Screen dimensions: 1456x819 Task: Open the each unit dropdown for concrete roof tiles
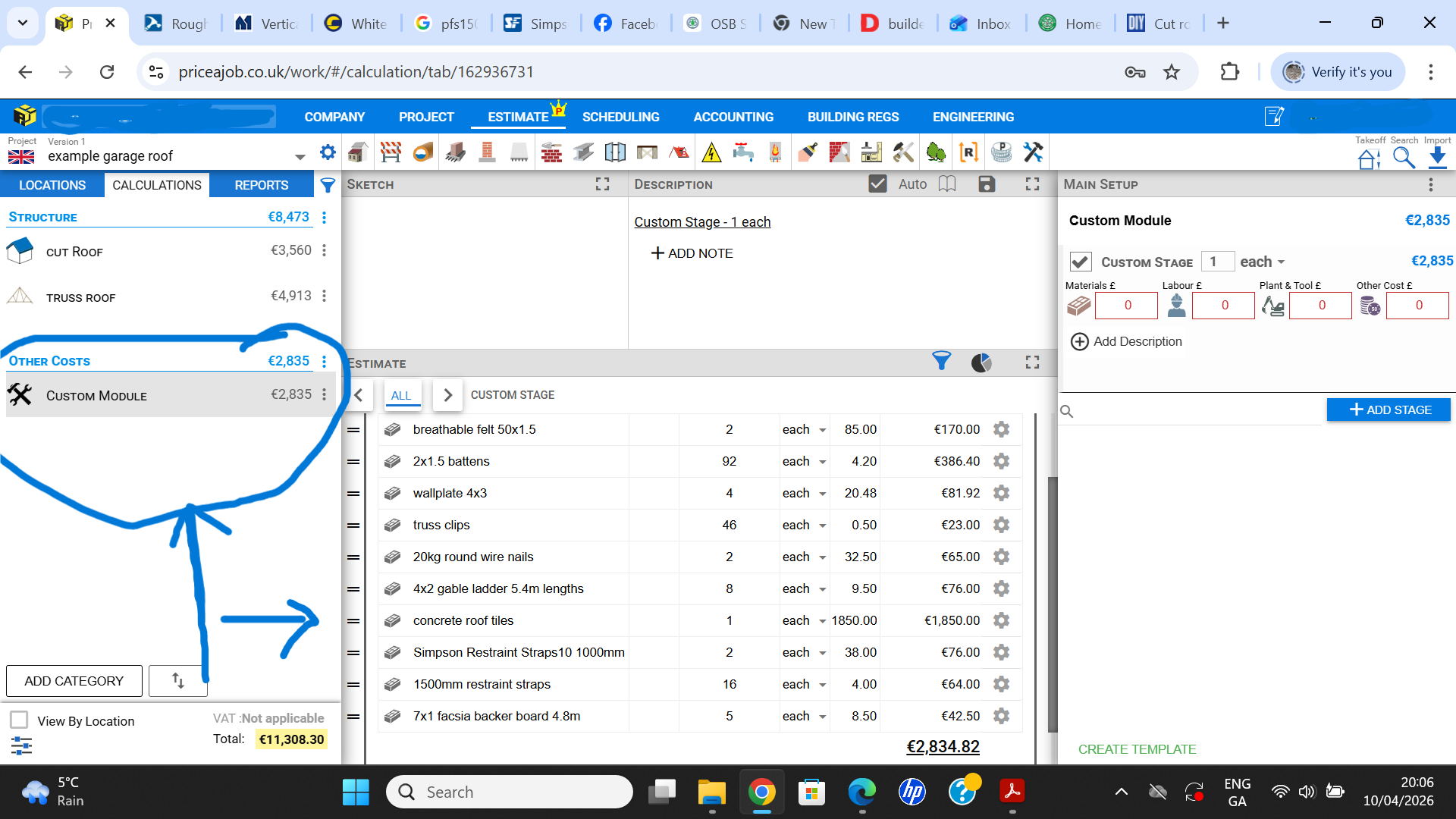802,620
